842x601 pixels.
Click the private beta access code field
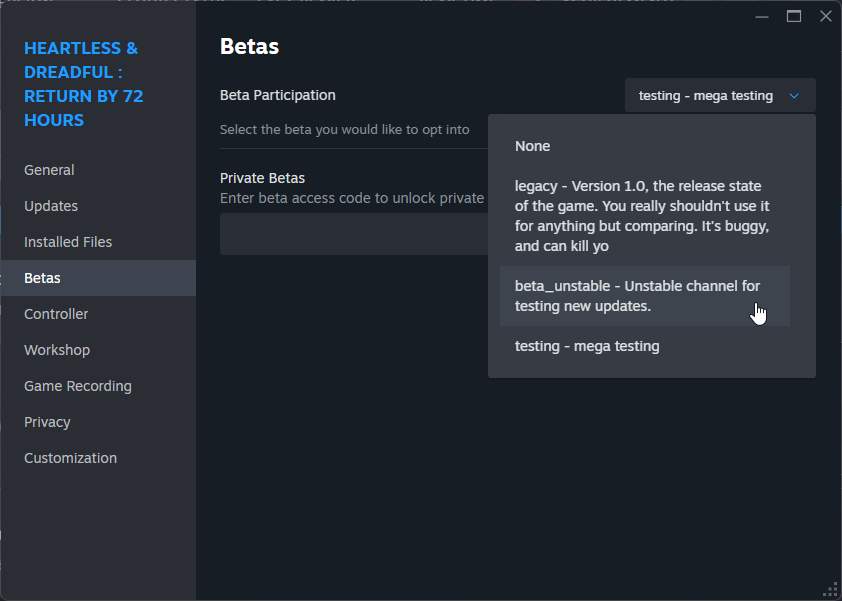354,234
